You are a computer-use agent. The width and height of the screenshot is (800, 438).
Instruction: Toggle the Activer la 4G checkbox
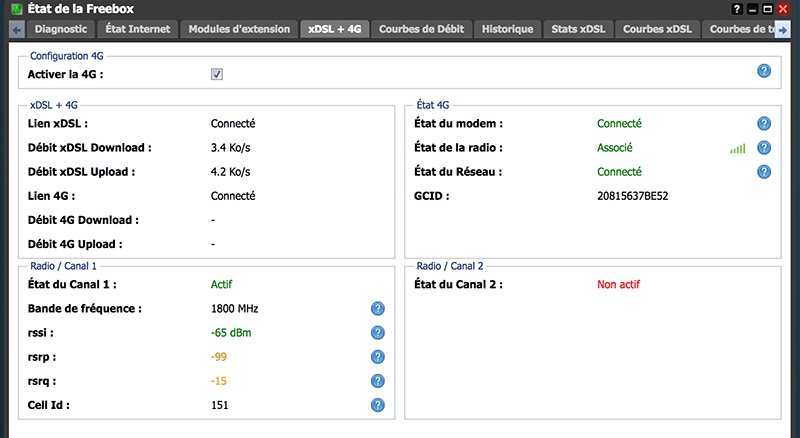click(x=217, y=75)
